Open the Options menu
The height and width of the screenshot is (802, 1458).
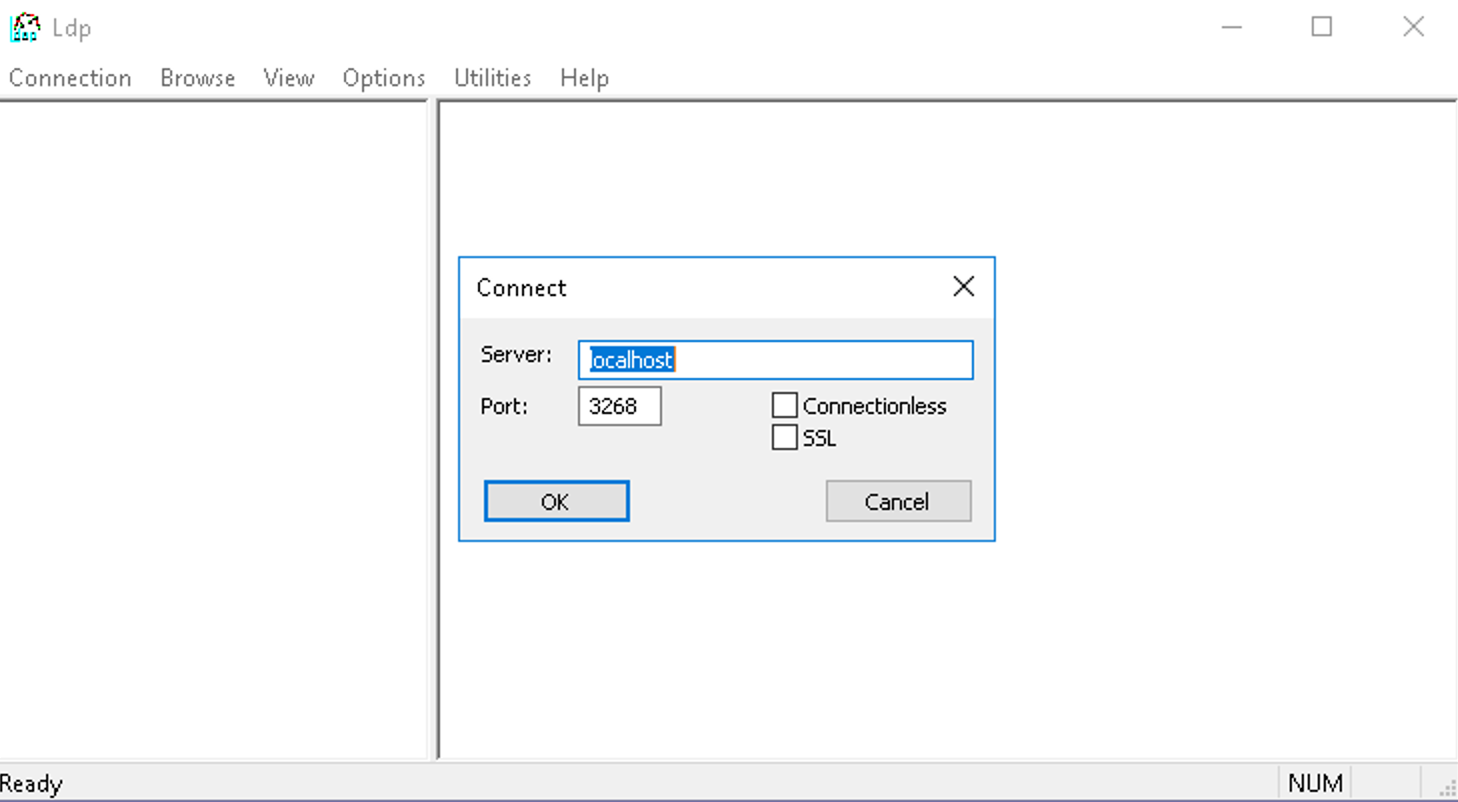pos(383,78)
